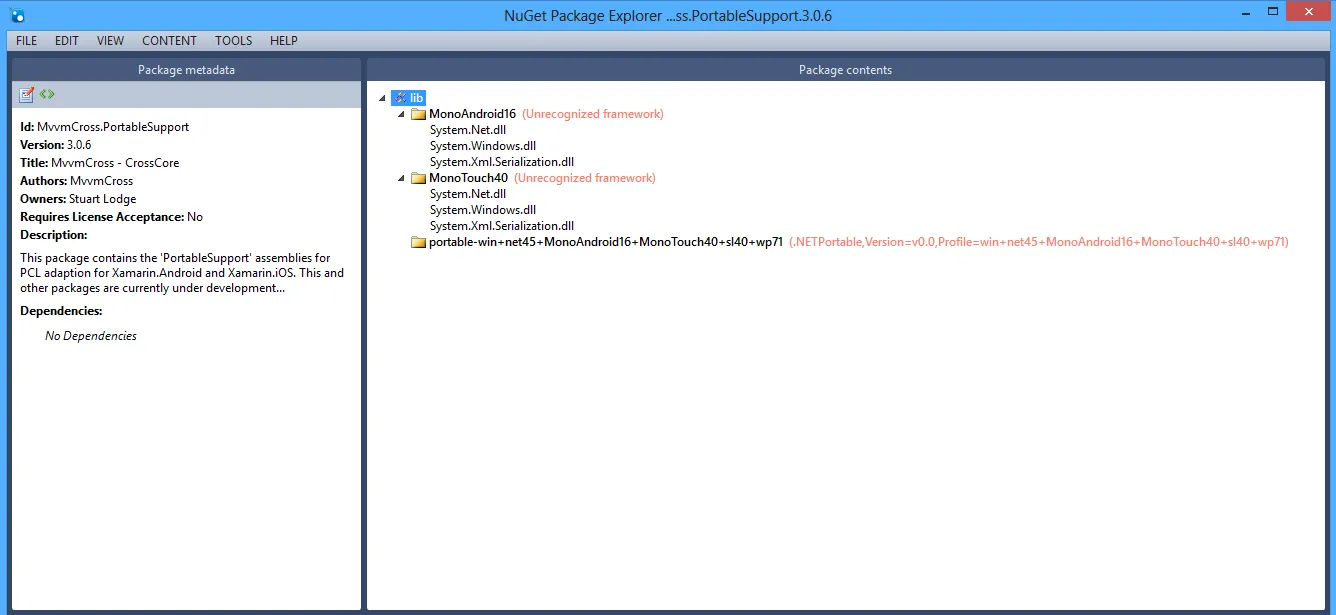Select System.Windows.dll under MonoAndroid16

click(x=483, y=146)
